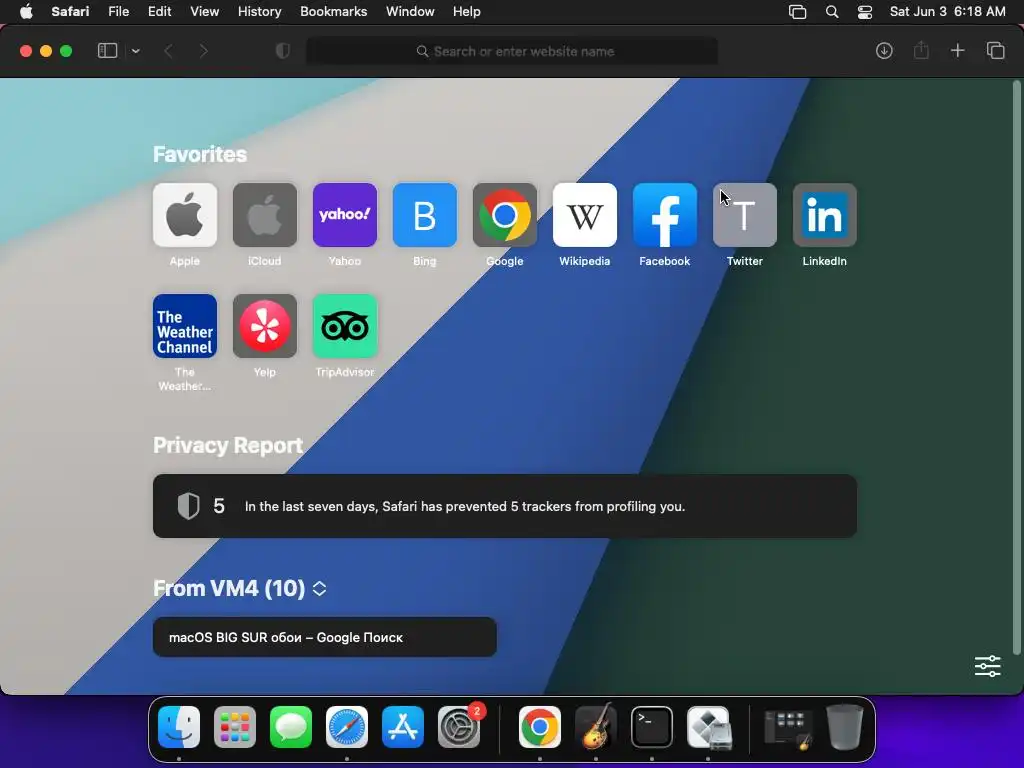Open the Facebook favorite tile
1024x768 pixels.
(665, 215)
